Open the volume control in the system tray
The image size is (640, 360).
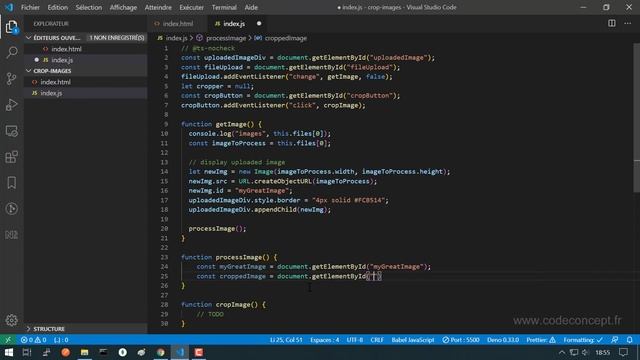[586, 352]
